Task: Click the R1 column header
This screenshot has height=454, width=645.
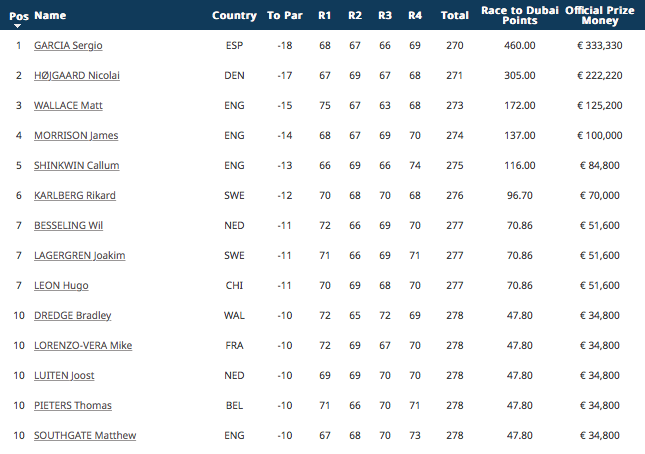Action: click(x=325, y=16)
